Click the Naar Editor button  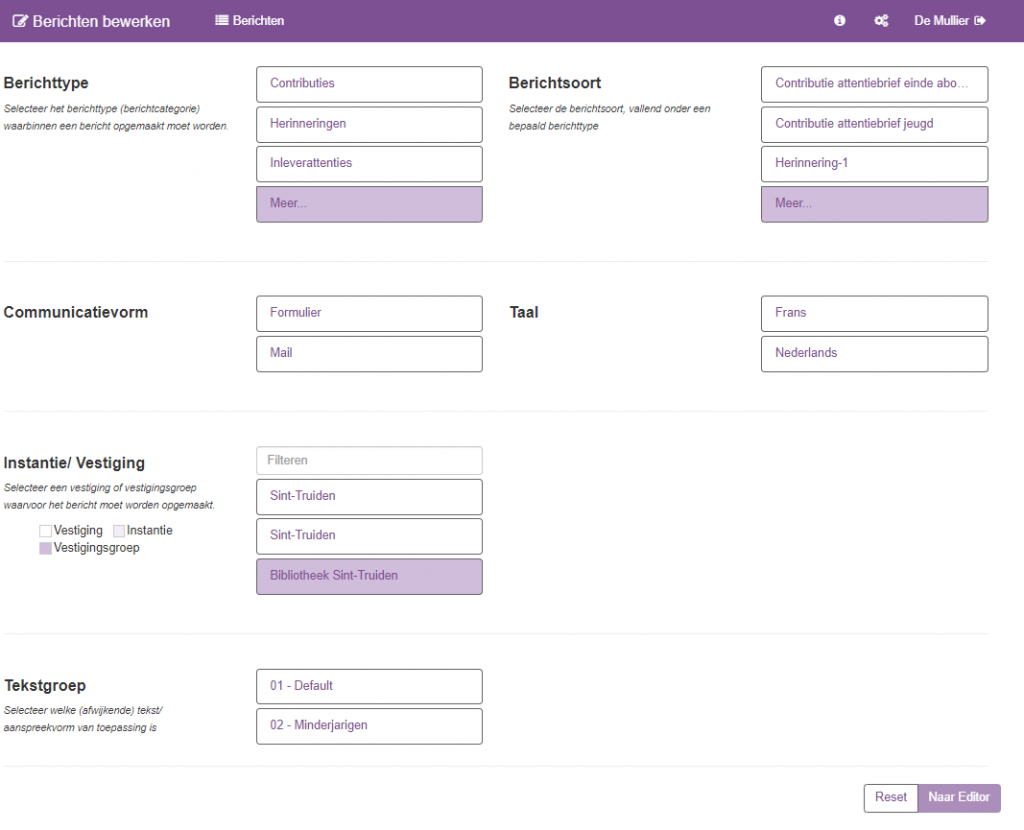point(958,798)
